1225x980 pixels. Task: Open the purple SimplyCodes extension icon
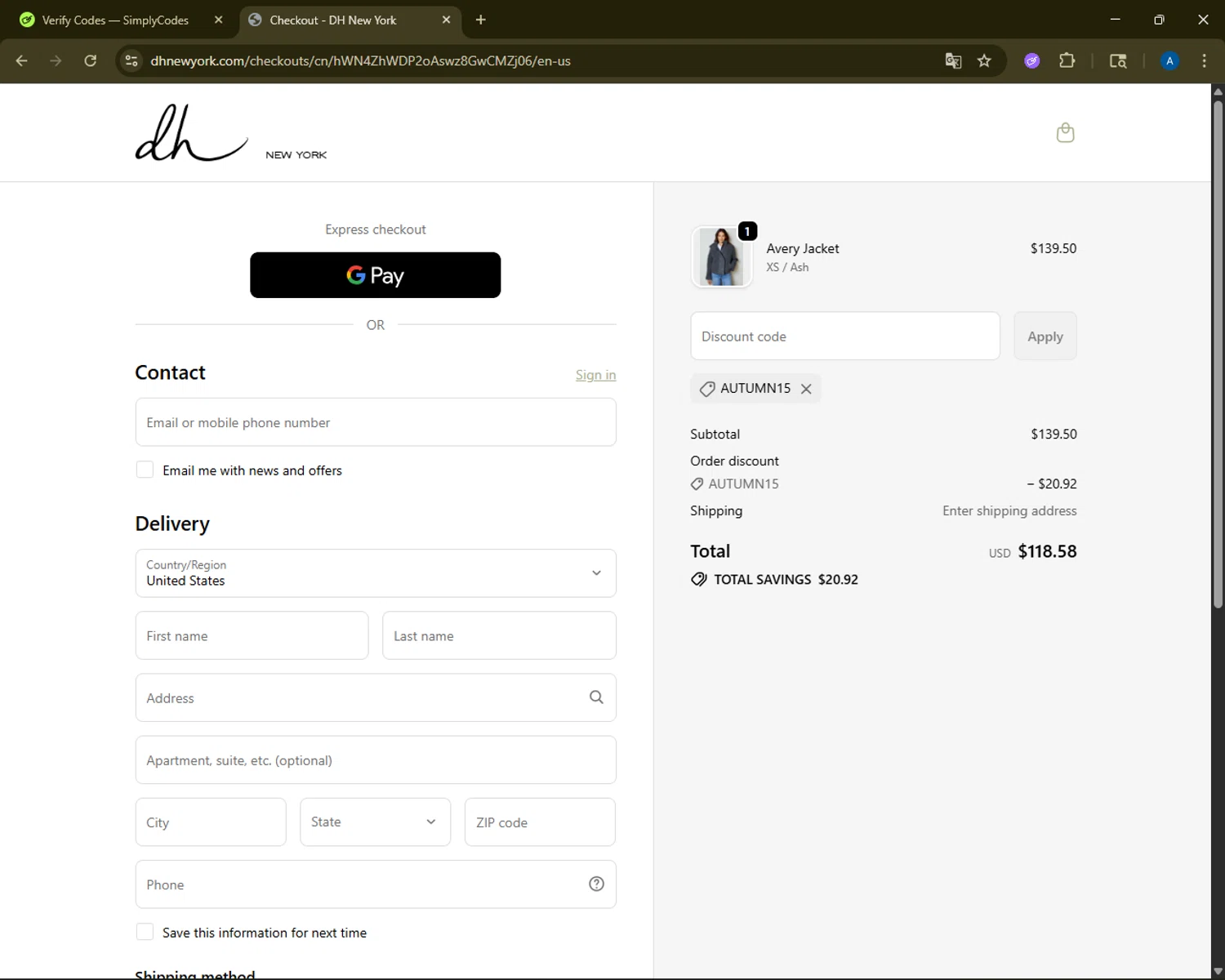[1032, 60]
